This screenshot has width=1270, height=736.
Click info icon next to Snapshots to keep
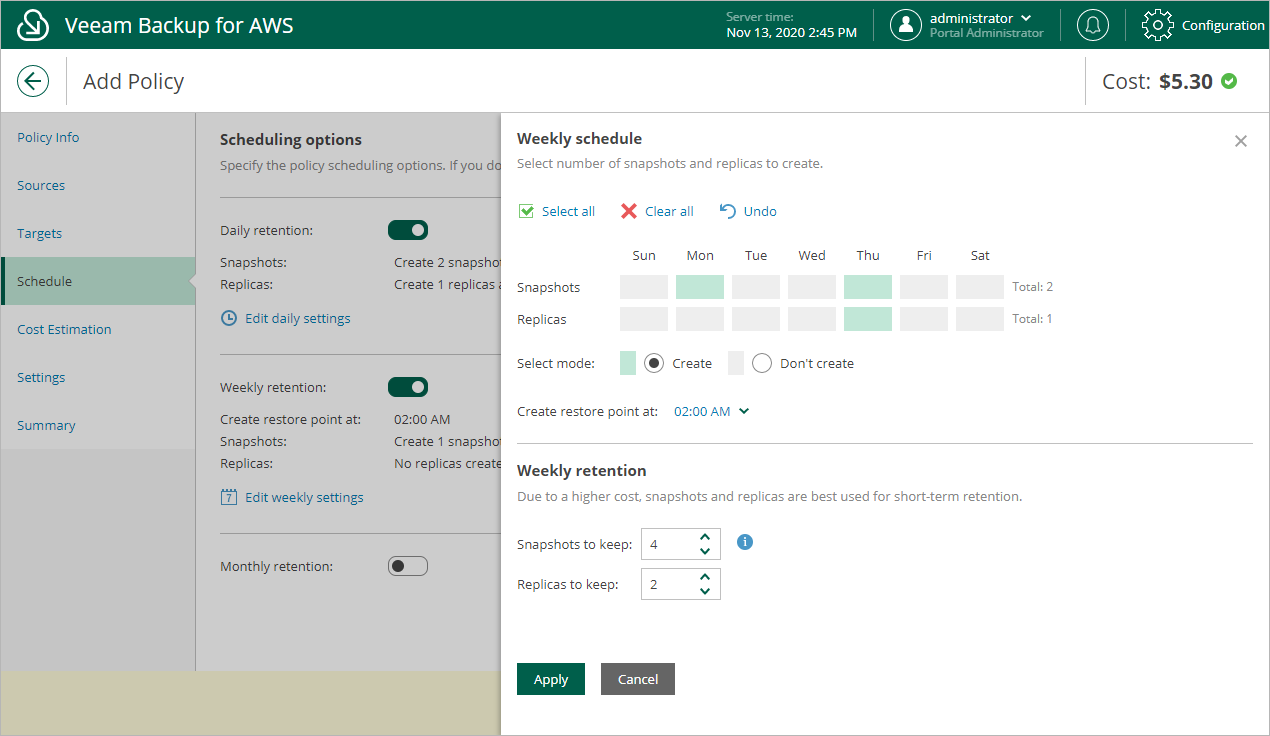coord(744,542)
